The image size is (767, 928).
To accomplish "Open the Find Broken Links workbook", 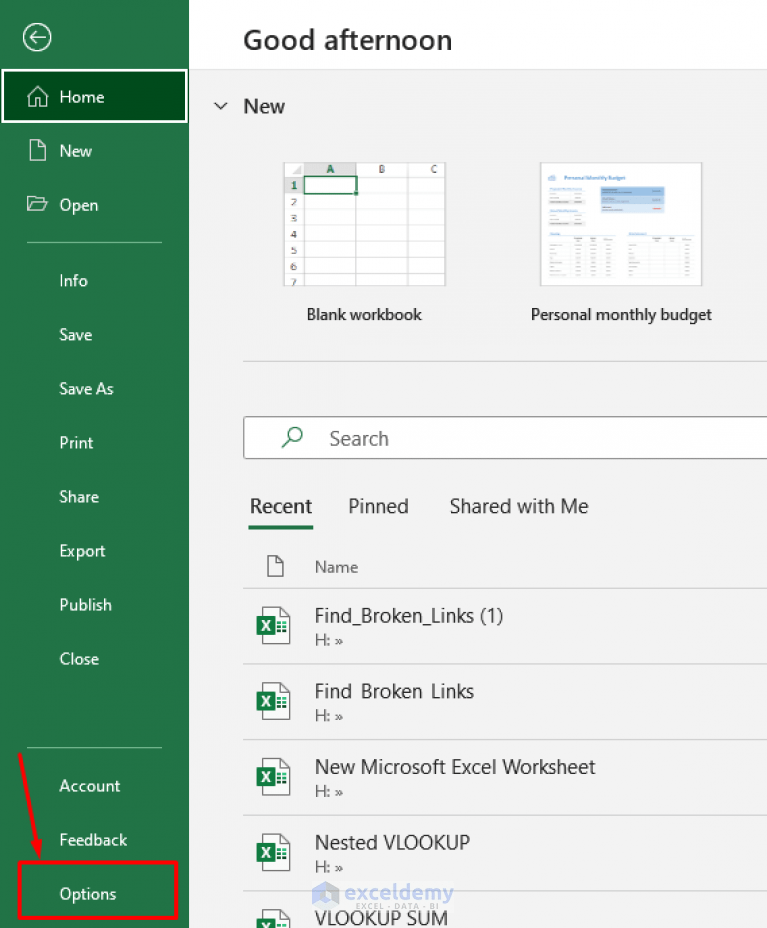I will click(x=394, y=690).
